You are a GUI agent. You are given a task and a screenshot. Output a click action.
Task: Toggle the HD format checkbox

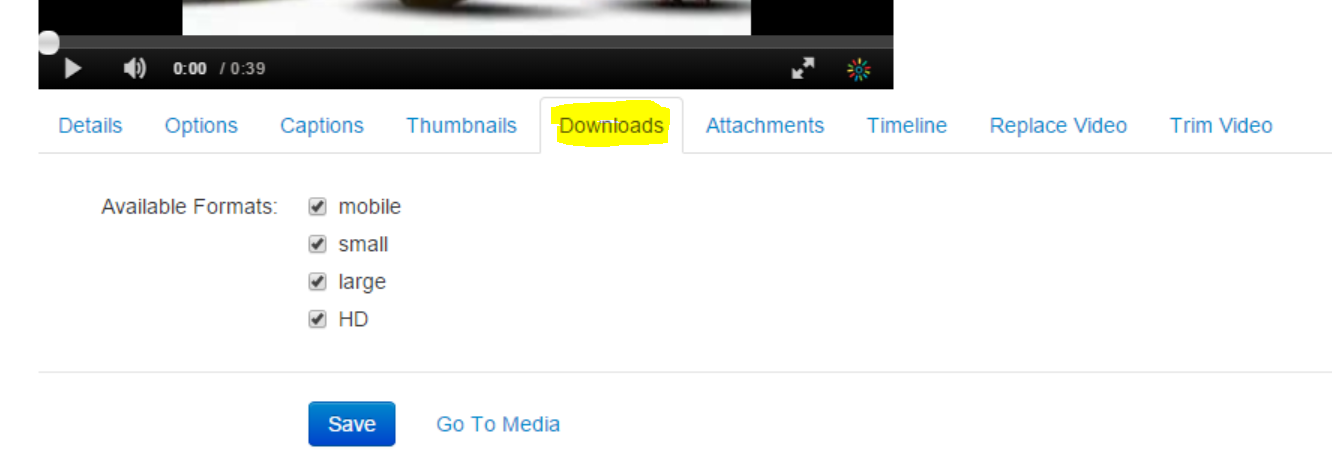(x=318, y=320)
